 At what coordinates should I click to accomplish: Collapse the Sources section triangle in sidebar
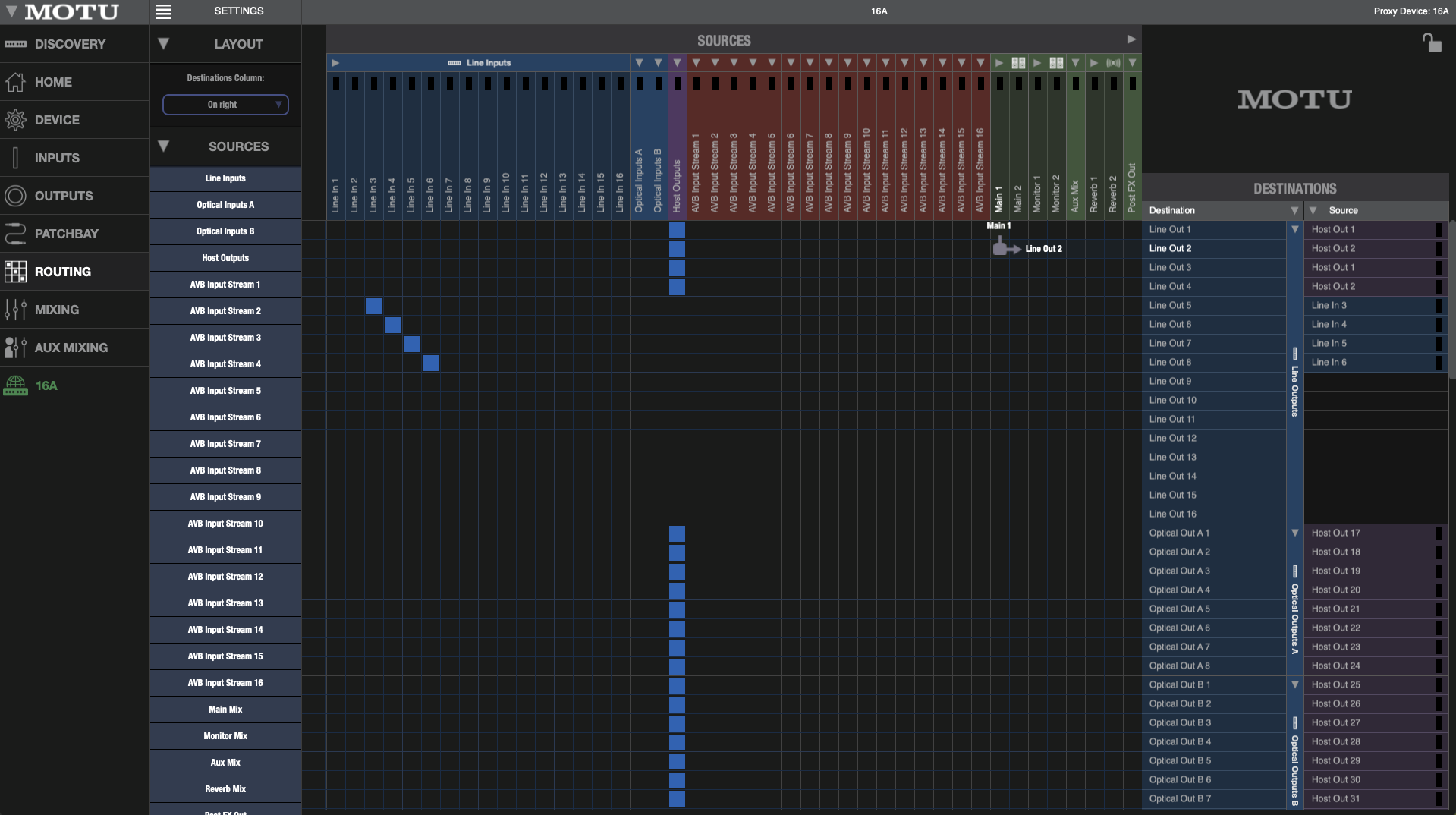163,146
